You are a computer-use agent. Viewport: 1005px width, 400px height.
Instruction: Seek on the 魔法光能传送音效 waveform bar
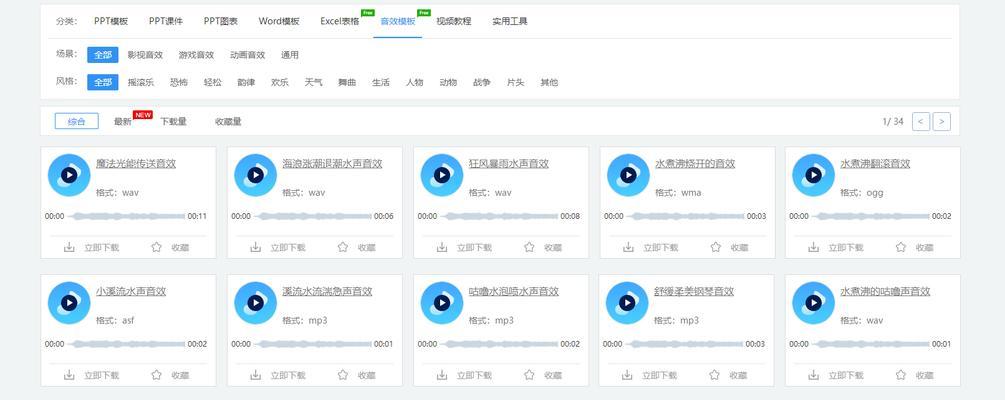pos(126,216)
